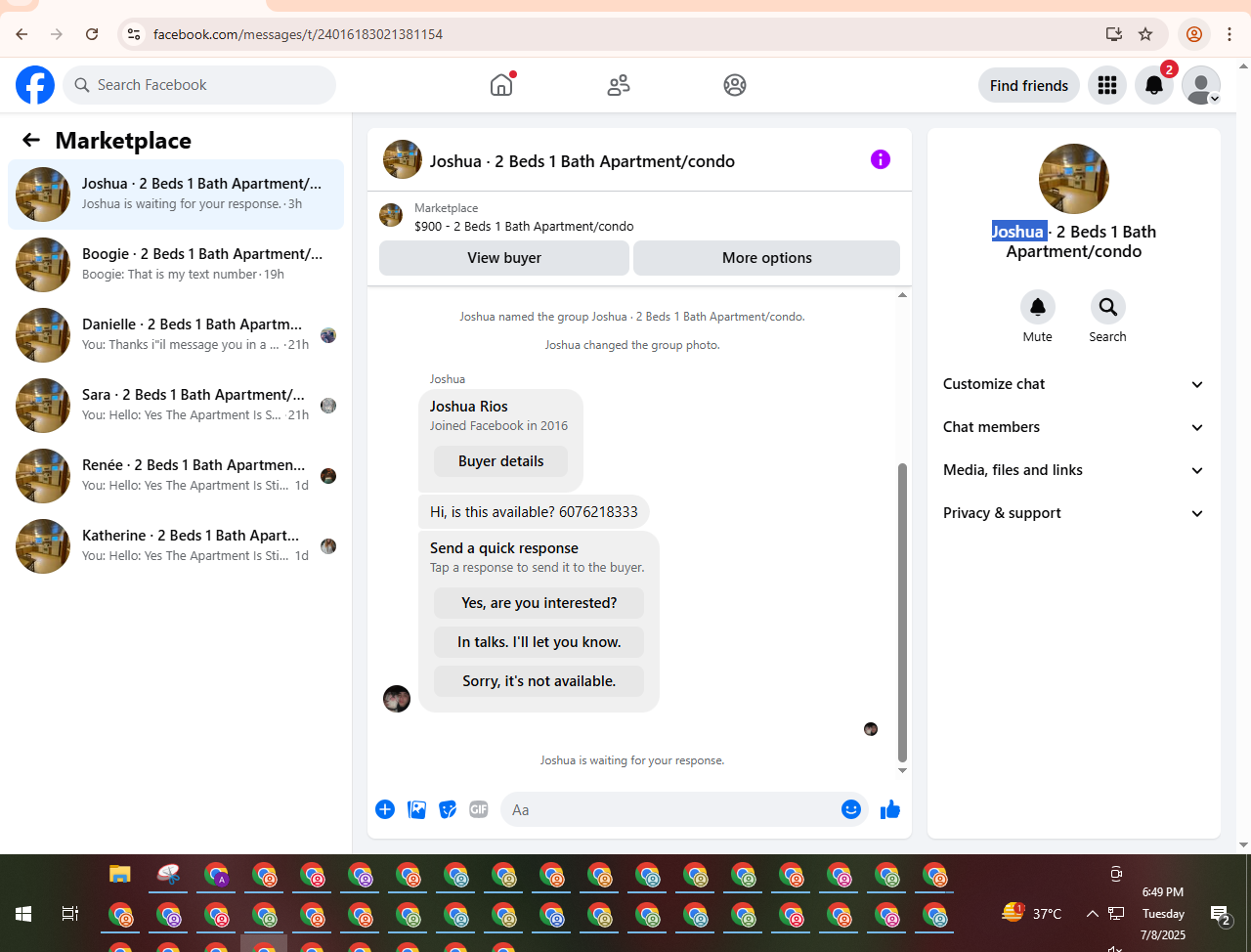Show hidden system tray icons chevron
The height and width of the screenshot is (952, 1251).
click(x=1092, y=914)
